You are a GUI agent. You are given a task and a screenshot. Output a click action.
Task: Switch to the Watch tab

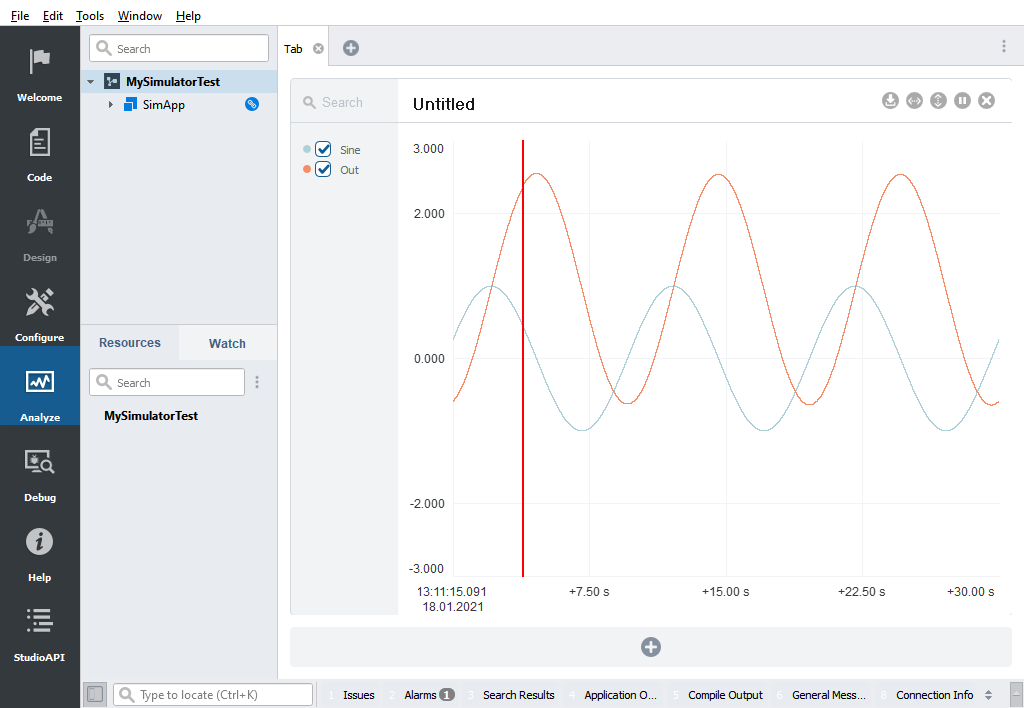pyautogui.click(x=227, y=343)
